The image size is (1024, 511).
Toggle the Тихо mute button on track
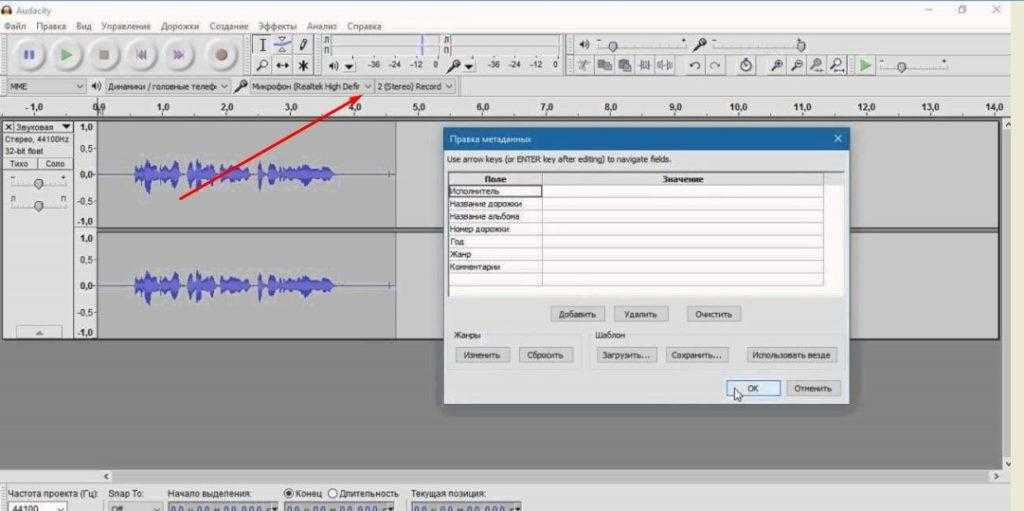[x=19, y=163]
